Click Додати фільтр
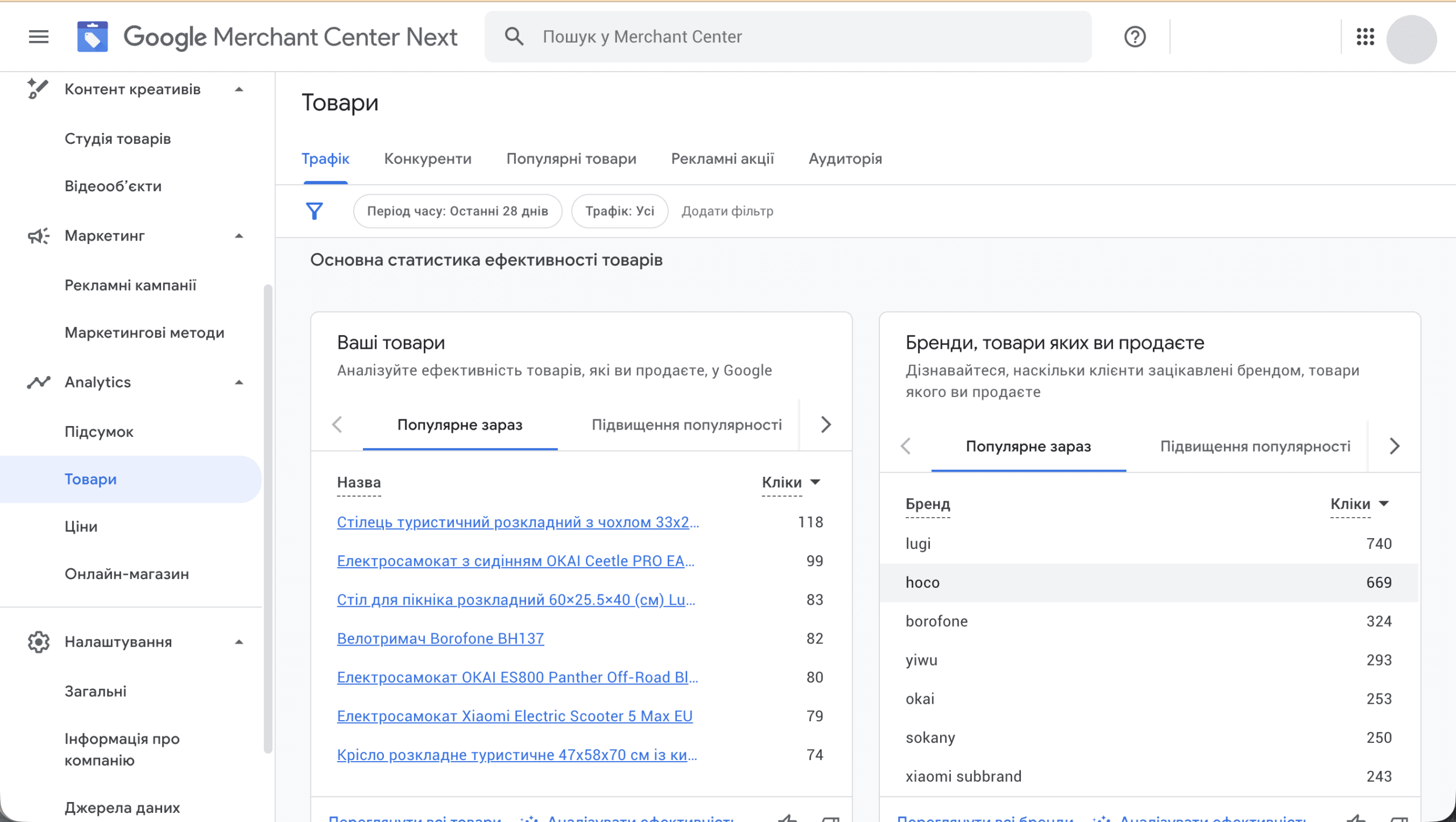1456x822 pixels. [727, 211]
